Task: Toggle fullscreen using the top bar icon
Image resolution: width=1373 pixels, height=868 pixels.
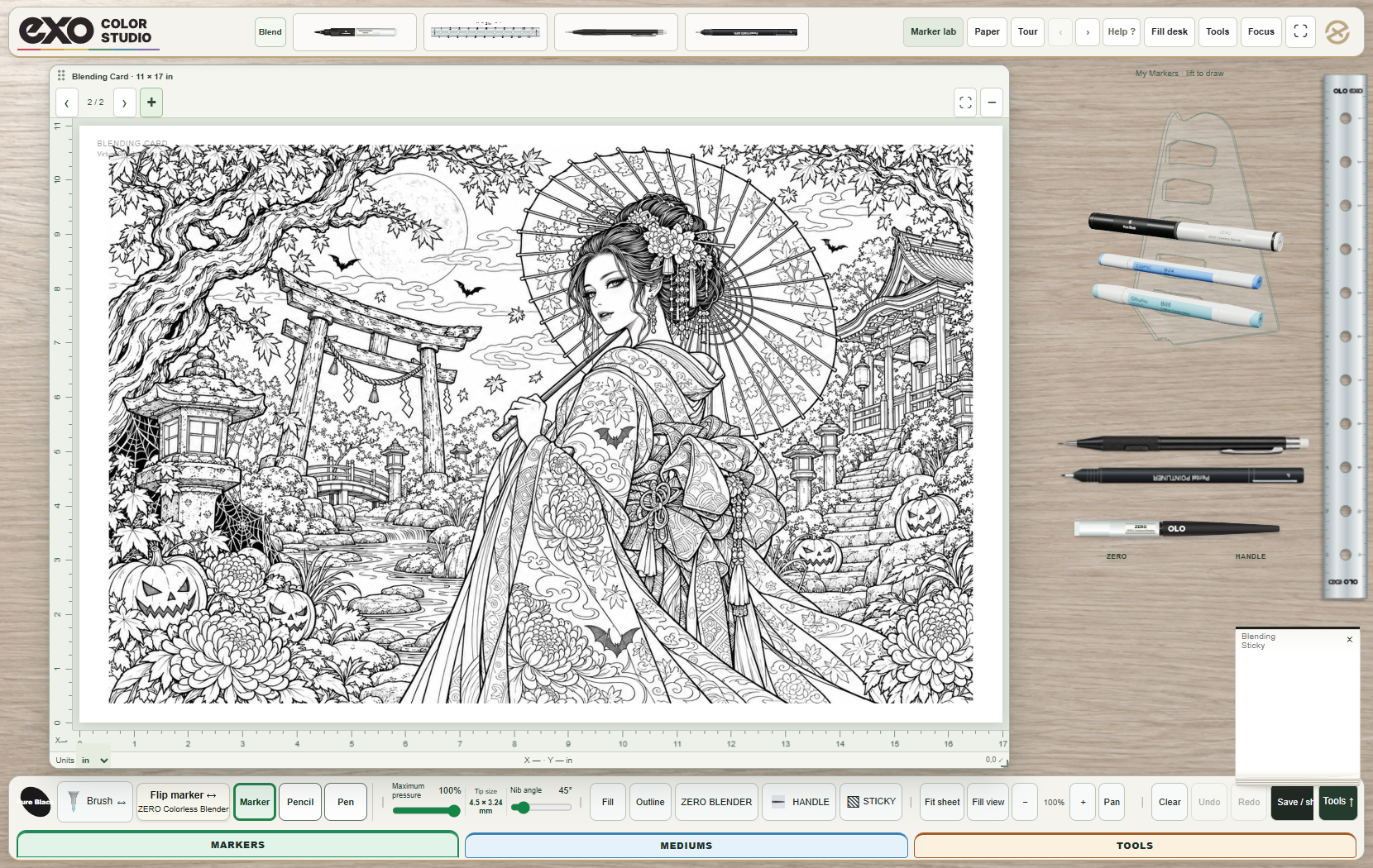Action: click(1300, 31)
